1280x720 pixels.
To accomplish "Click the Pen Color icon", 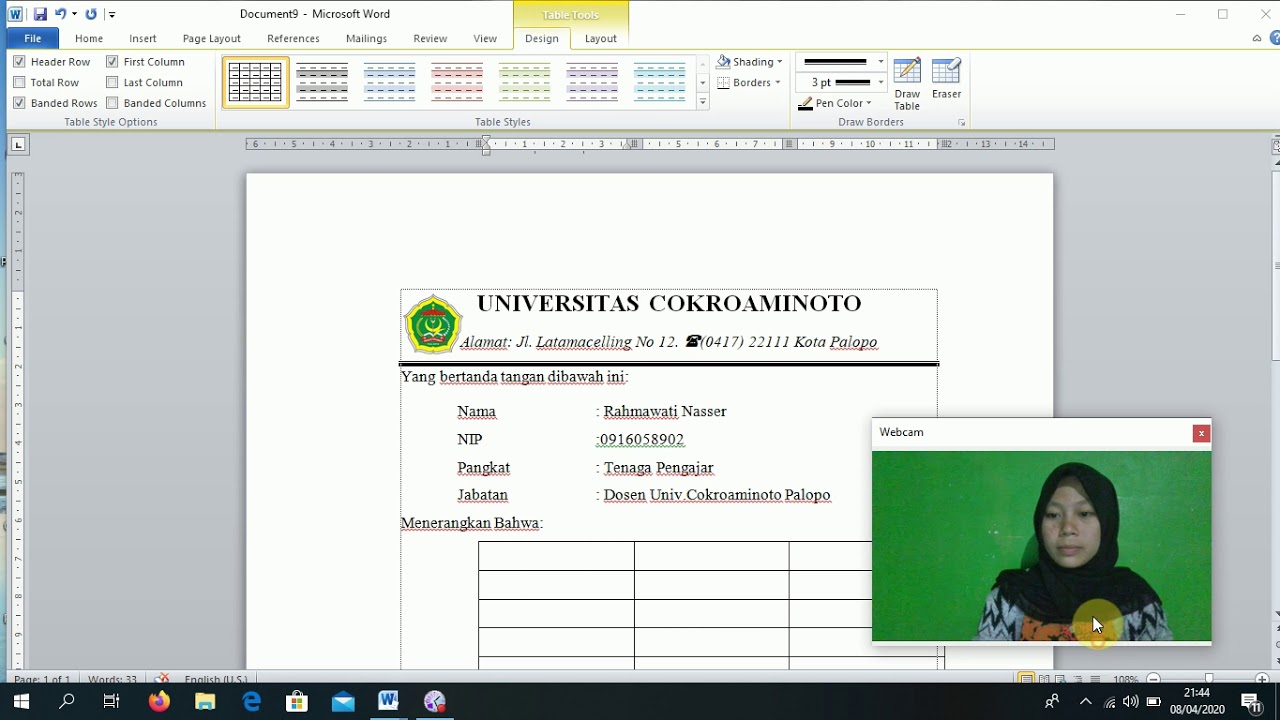I will point(806,103).
